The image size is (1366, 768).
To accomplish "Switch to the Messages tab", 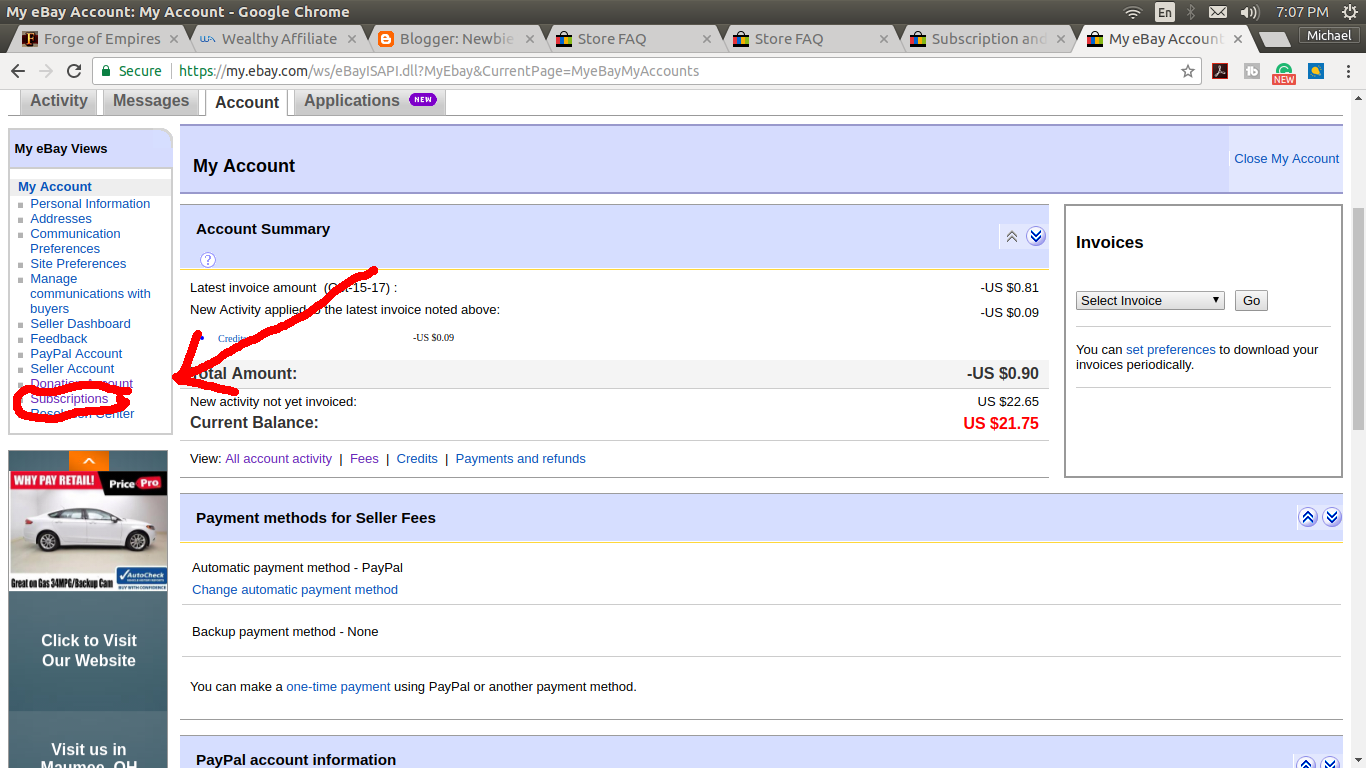I will tap(150, 100).
